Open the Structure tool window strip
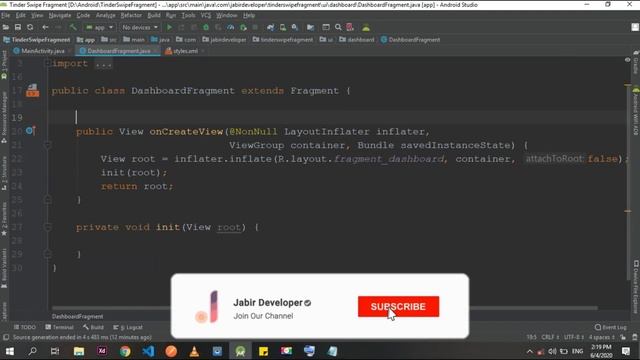640x360 pixels. [4, 173]
